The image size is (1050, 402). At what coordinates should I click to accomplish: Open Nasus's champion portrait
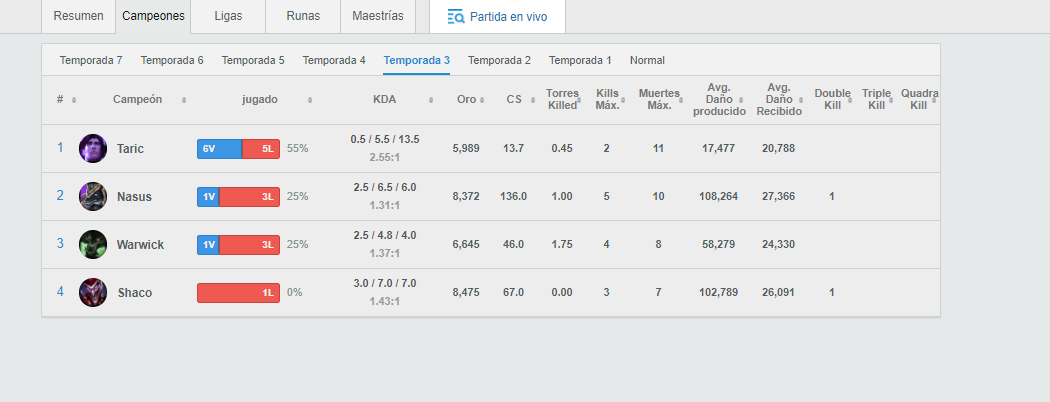coord(93,196)
